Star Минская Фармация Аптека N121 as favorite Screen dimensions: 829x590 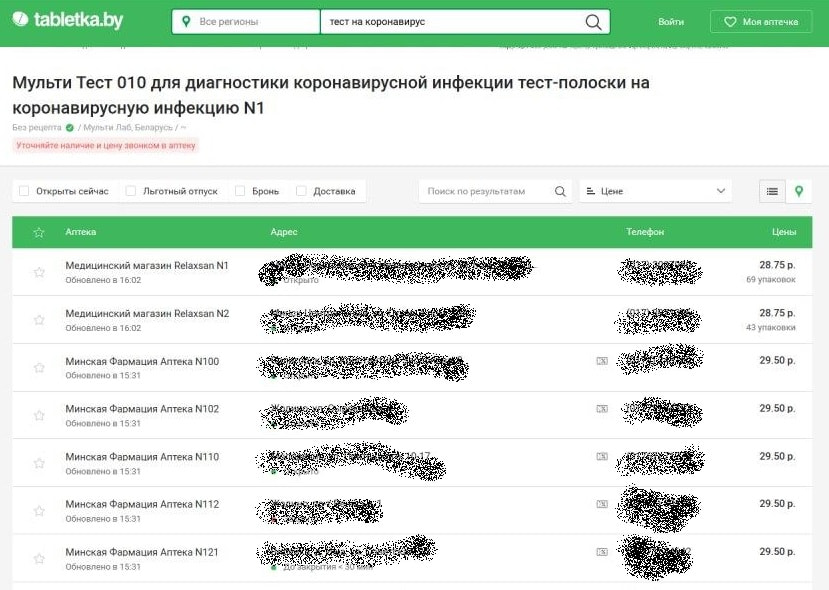39,559
